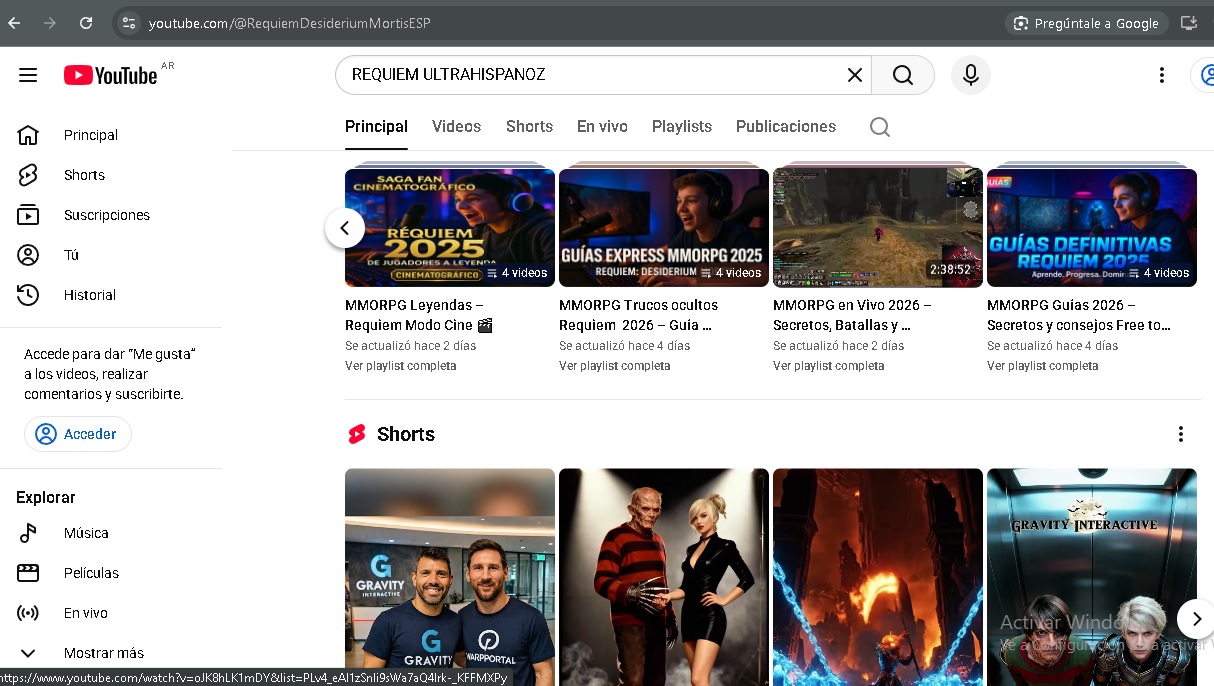Viewport: 1214px width, 686px height.
Task: Open YouTube settings three-dot menu
Action: pos(1161,75)
